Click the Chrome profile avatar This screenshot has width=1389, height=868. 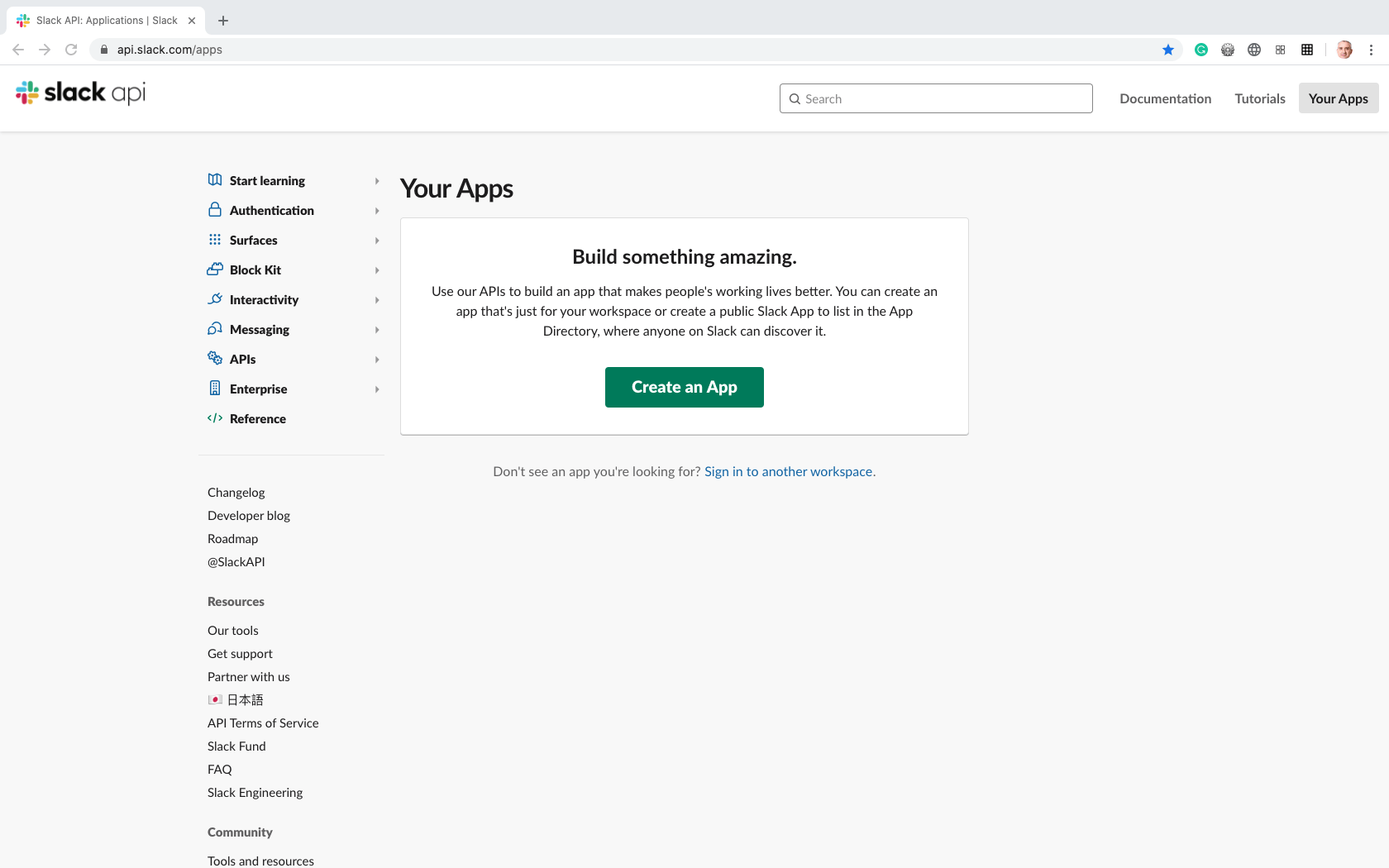[1344, 50]
